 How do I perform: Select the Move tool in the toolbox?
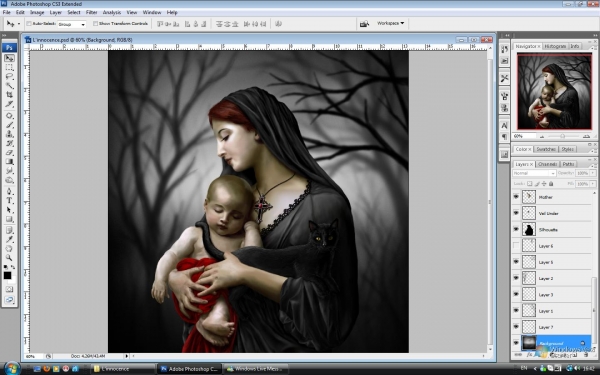coord(9,58)
